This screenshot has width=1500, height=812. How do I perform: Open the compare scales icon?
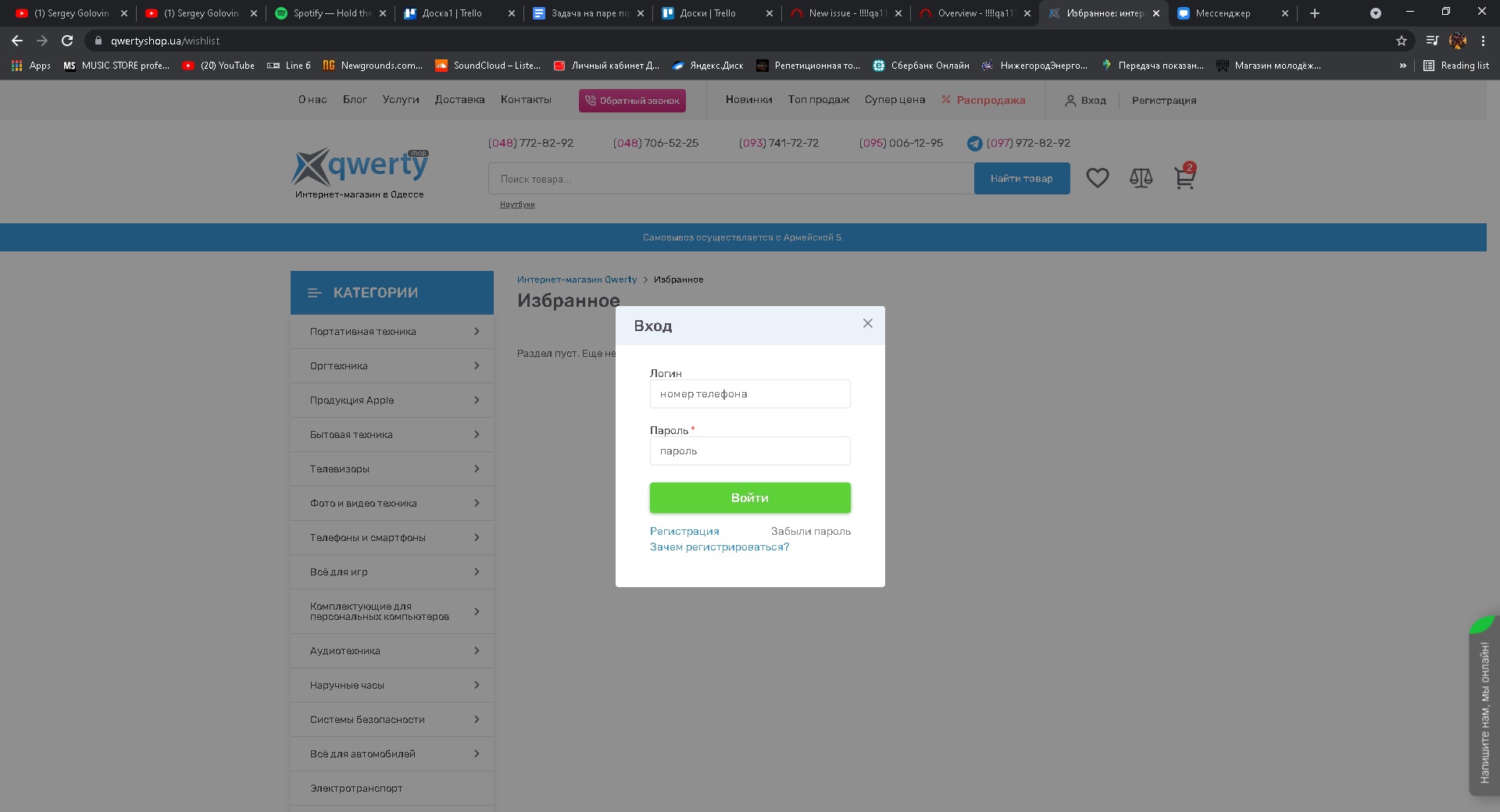1141,179
